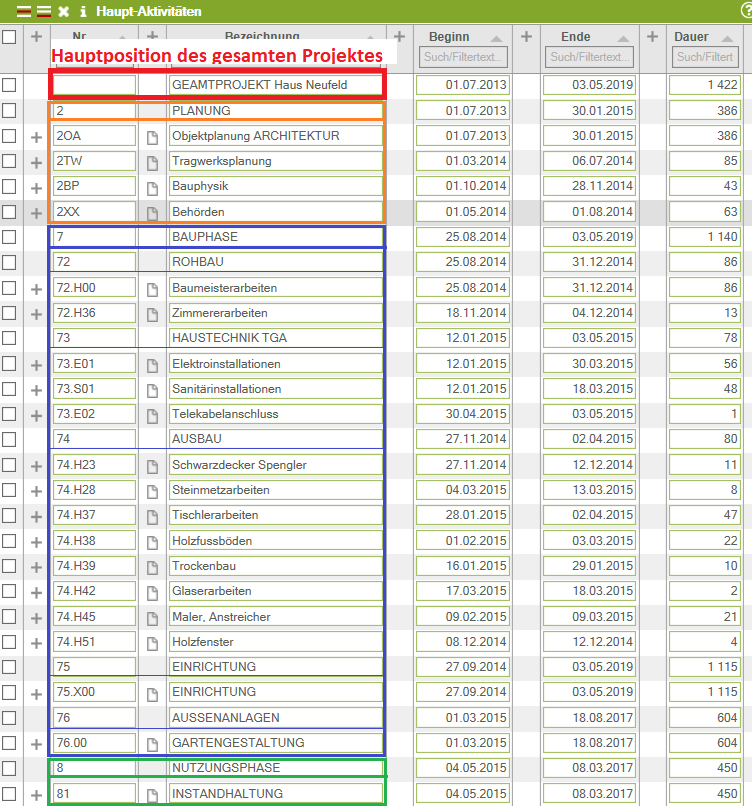Open the document icon in GARTENGESTALTUNG row

[x=153, y=744]
